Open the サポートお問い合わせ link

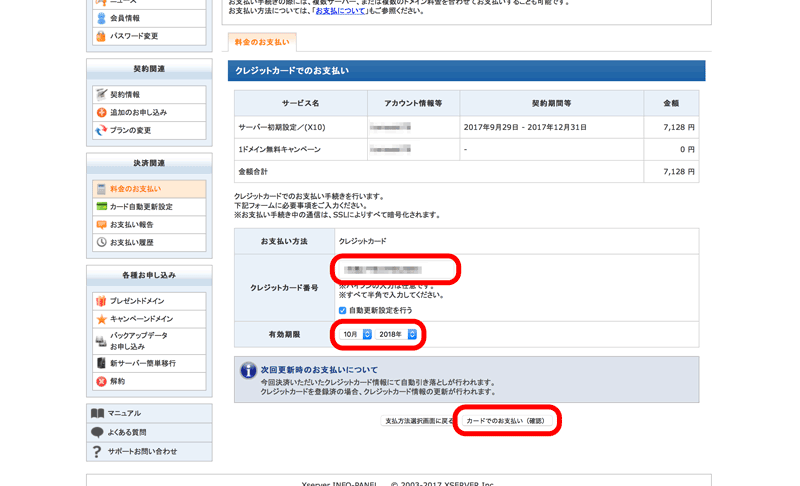[x=149, y=451]
